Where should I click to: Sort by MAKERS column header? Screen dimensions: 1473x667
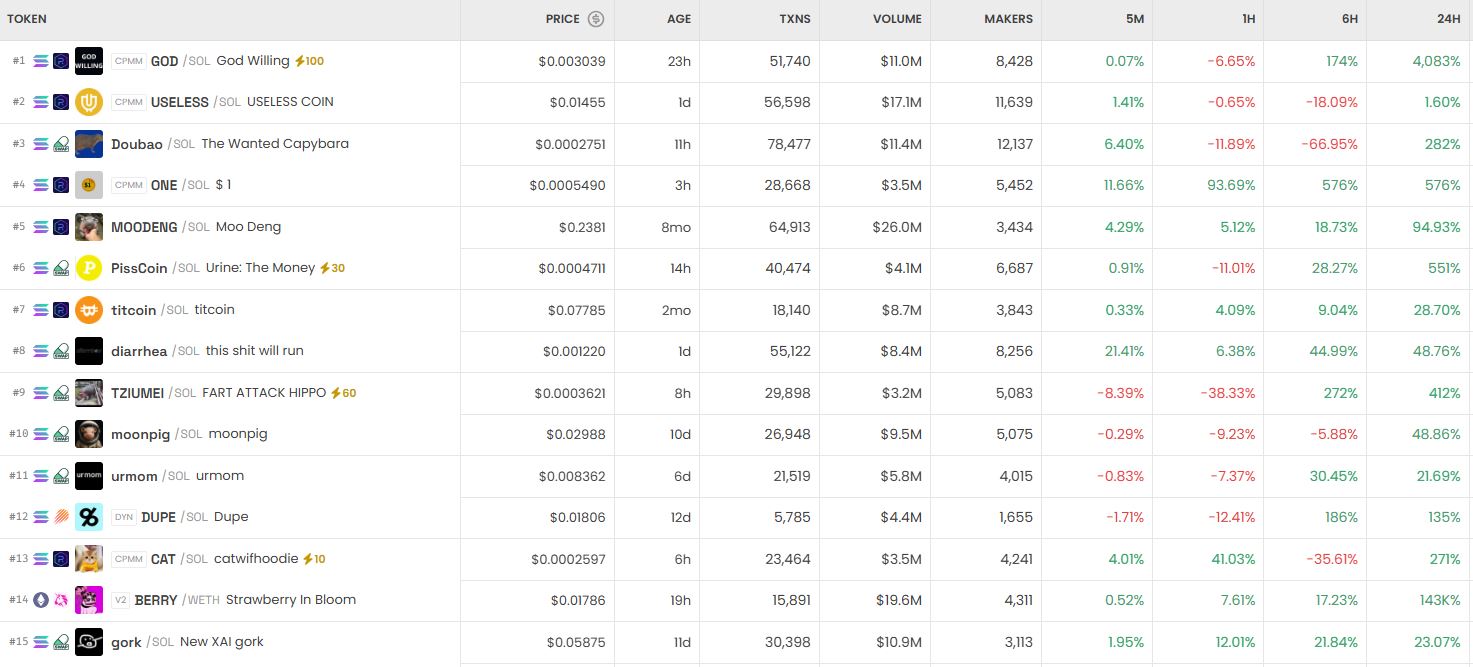tap(1008, 19)
